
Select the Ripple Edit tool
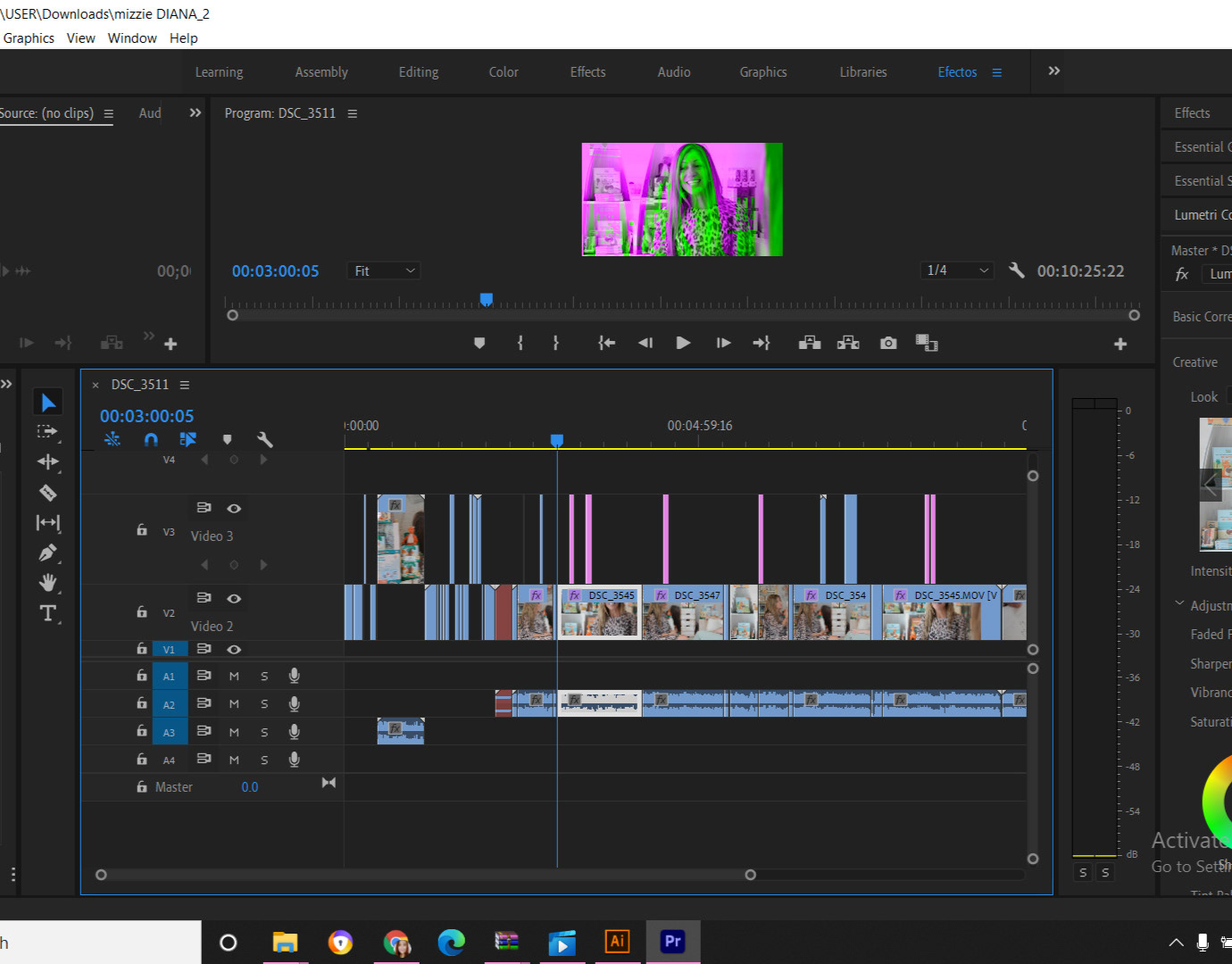(x=48, y=462)
